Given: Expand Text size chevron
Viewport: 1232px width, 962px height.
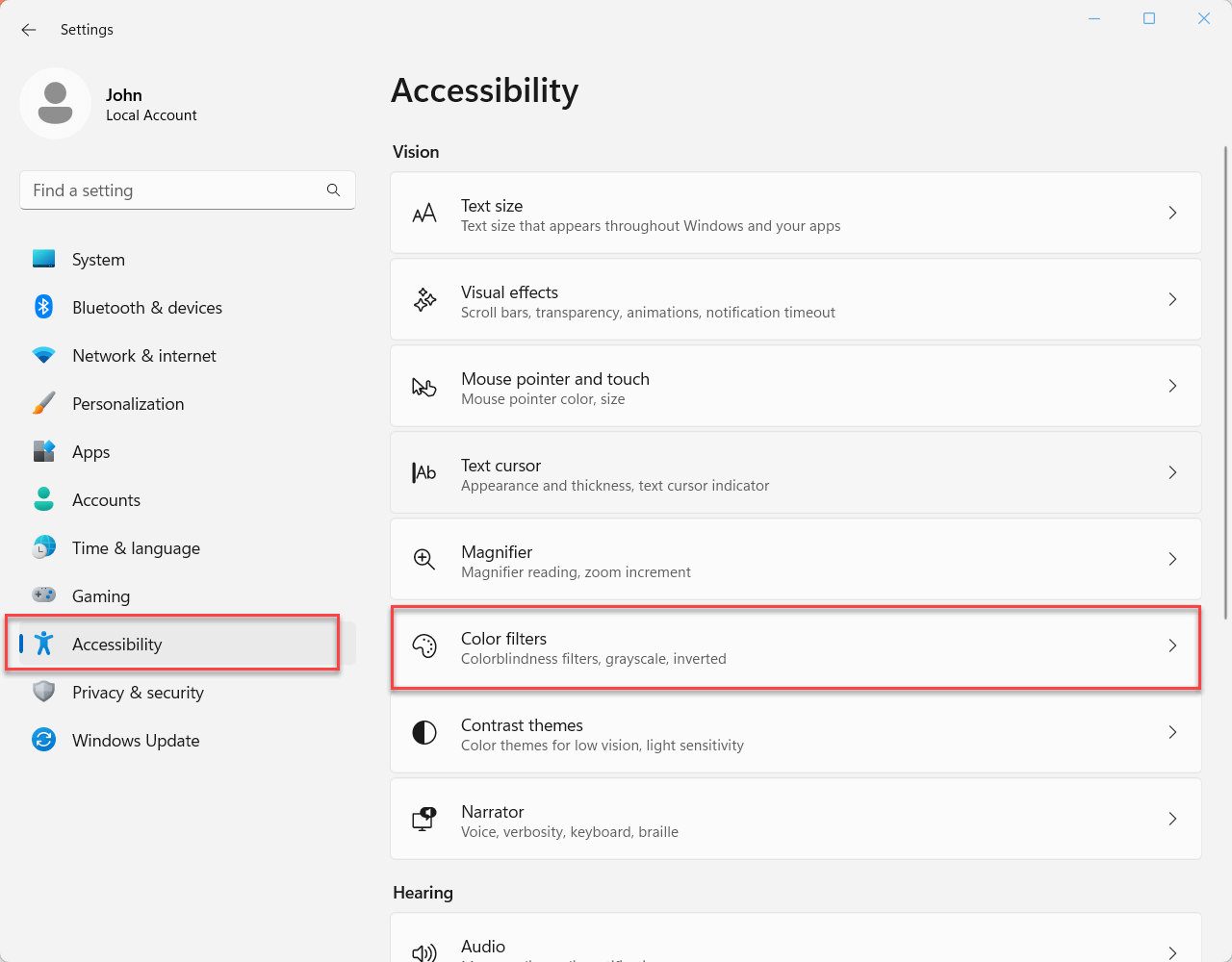Looking at the screenshot, I should pos(1172,213).
